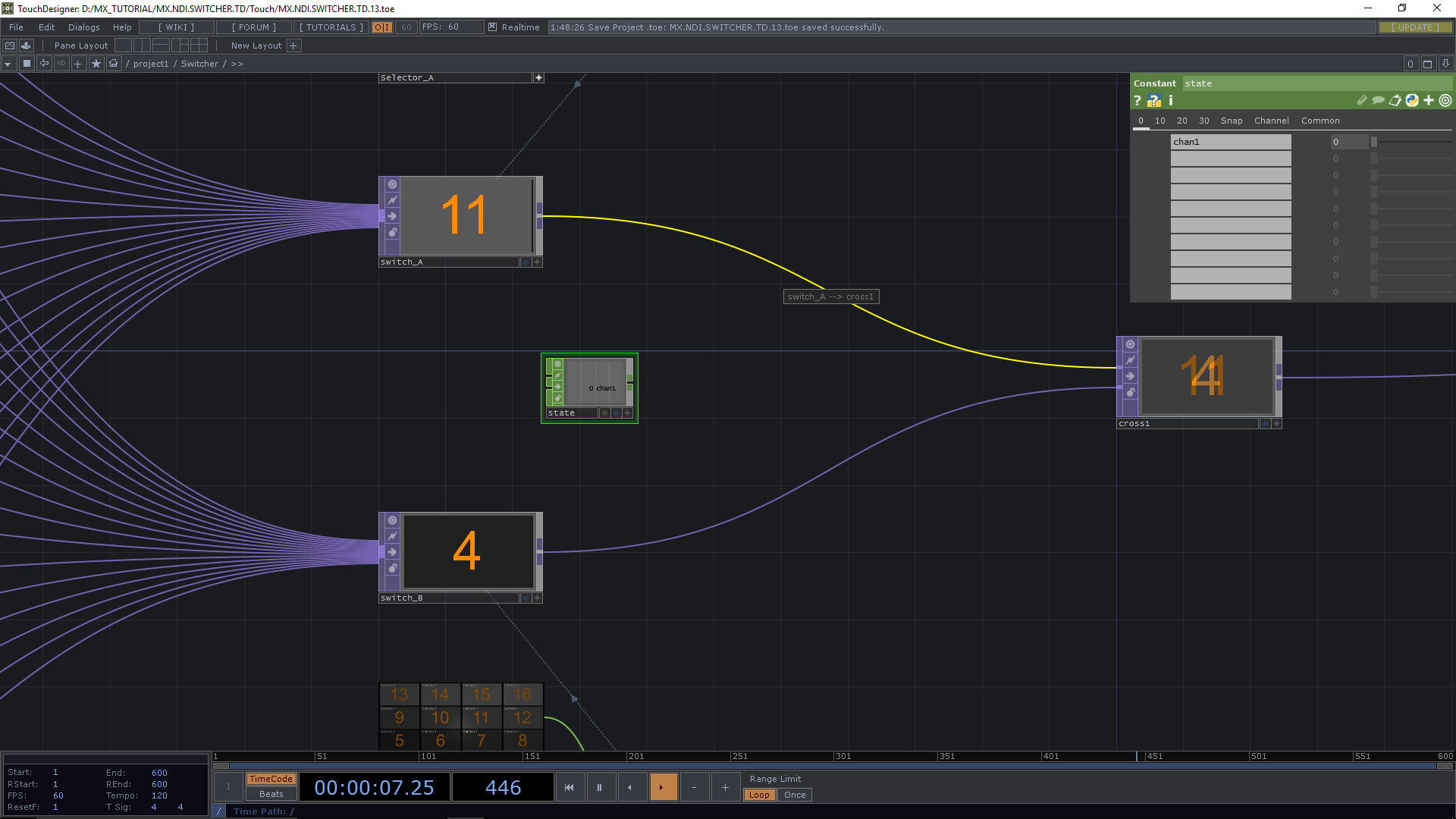Toggle viewer flag on switch_B node
Screen dimensions: 1456x819
pyautogui.click(x=392, y=520)
